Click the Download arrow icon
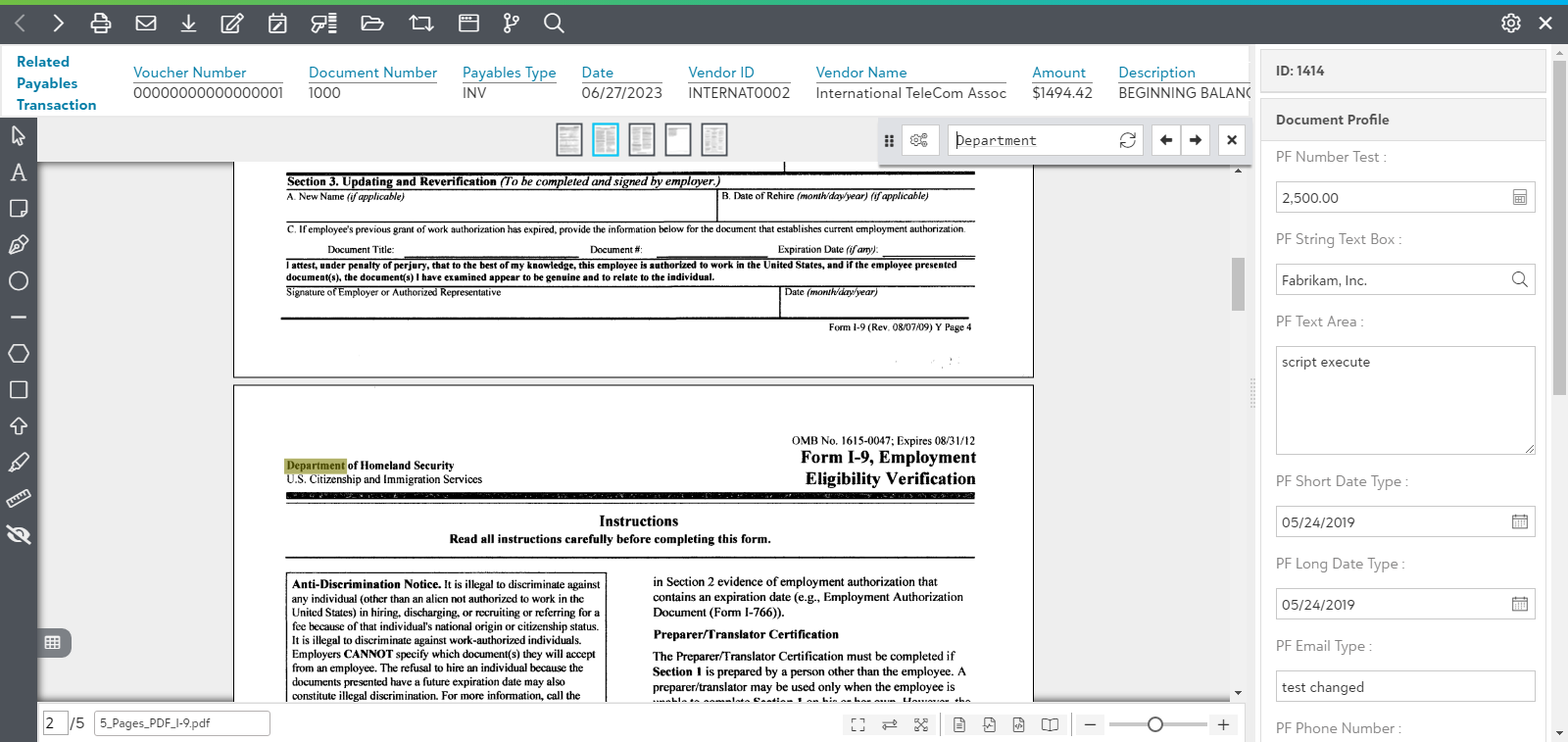This screenshot has width=1568, height=742. 188,23
